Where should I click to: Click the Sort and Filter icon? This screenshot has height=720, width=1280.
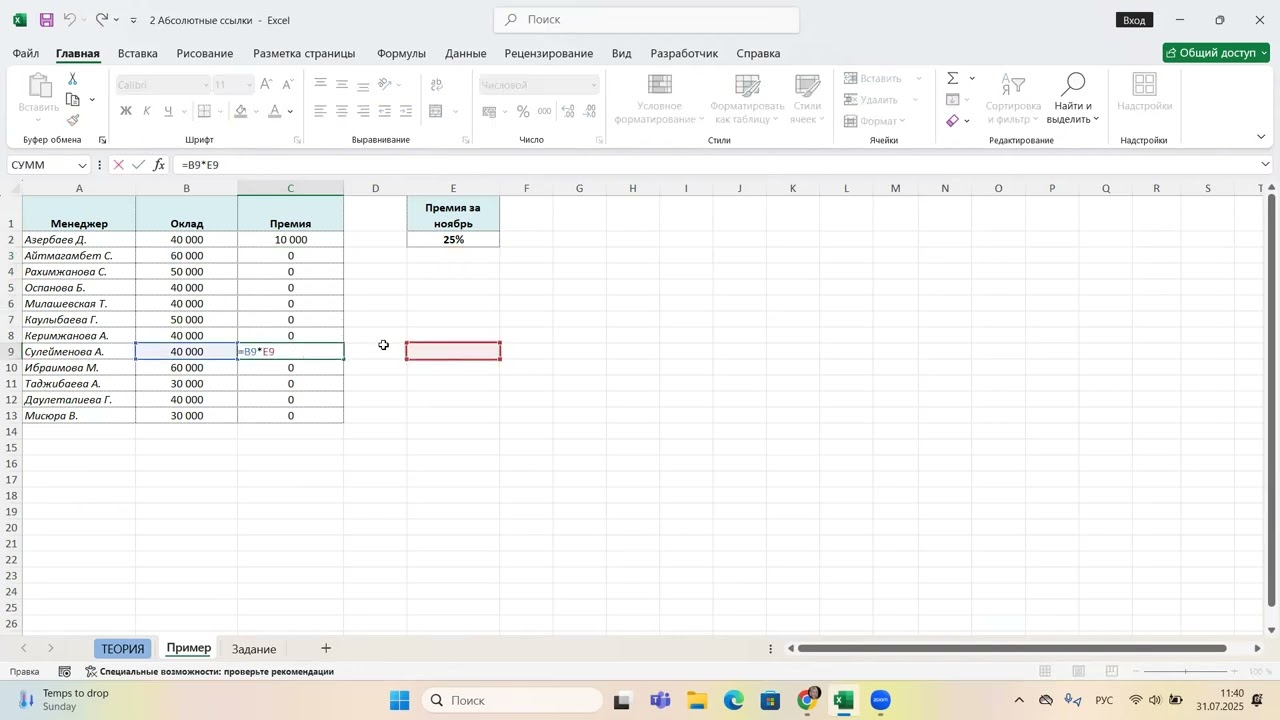[x=1013, y=84]
